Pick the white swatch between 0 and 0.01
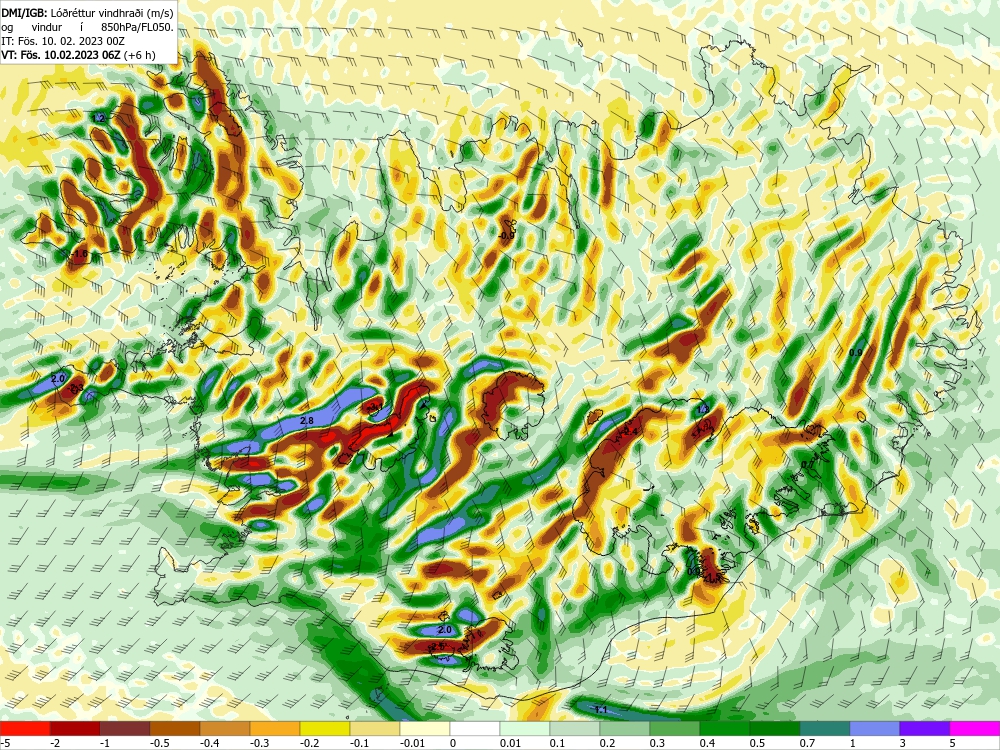The height and width of the screenshot is (750, 1000). (x=475, y=728)
